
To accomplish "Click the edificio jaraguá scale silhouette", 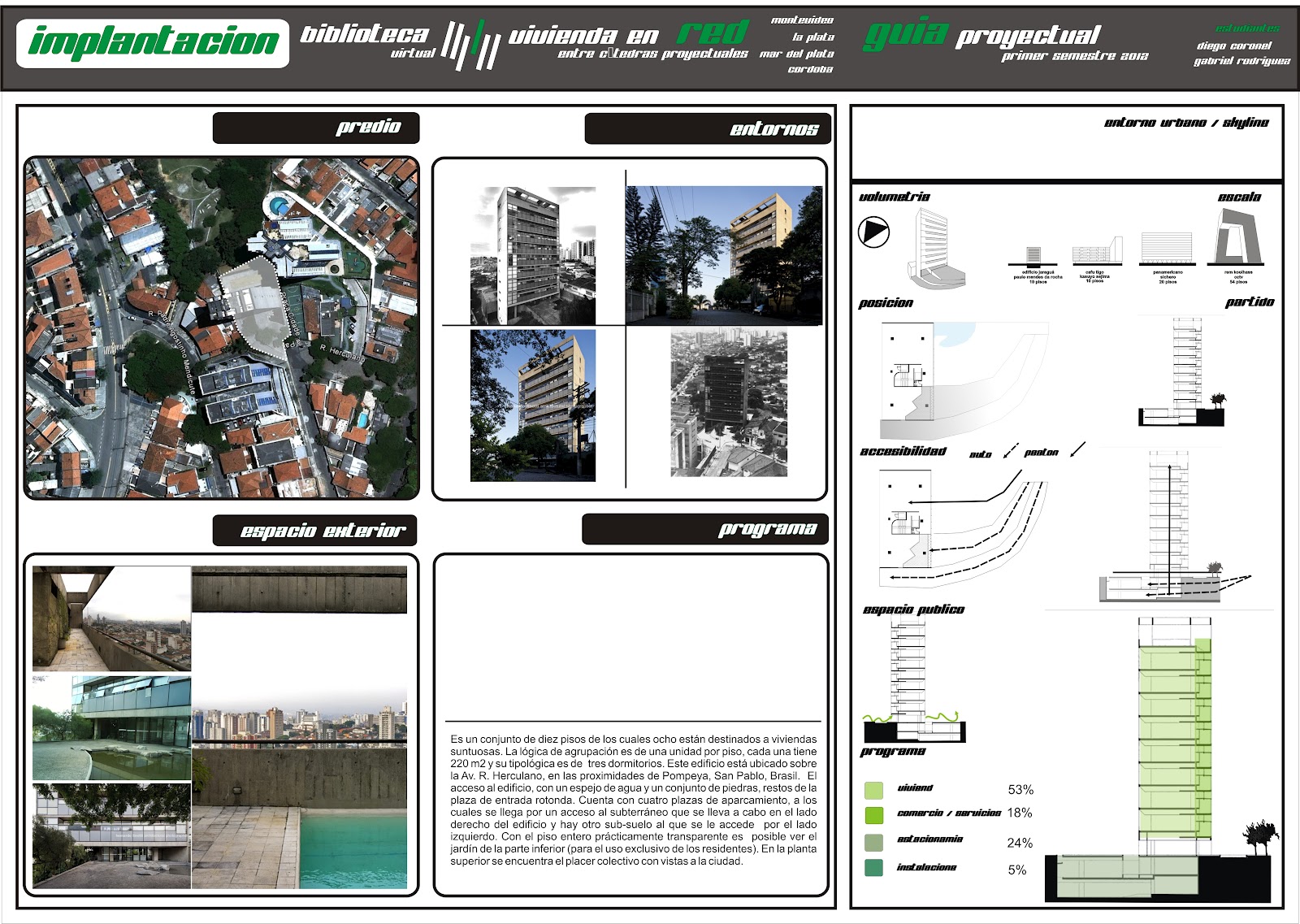I will (1033, 256).
